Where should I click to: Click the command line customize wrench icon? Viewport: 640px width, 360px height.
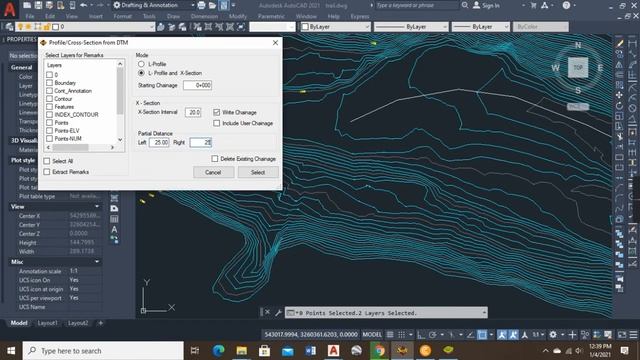[x=278, y=313]
